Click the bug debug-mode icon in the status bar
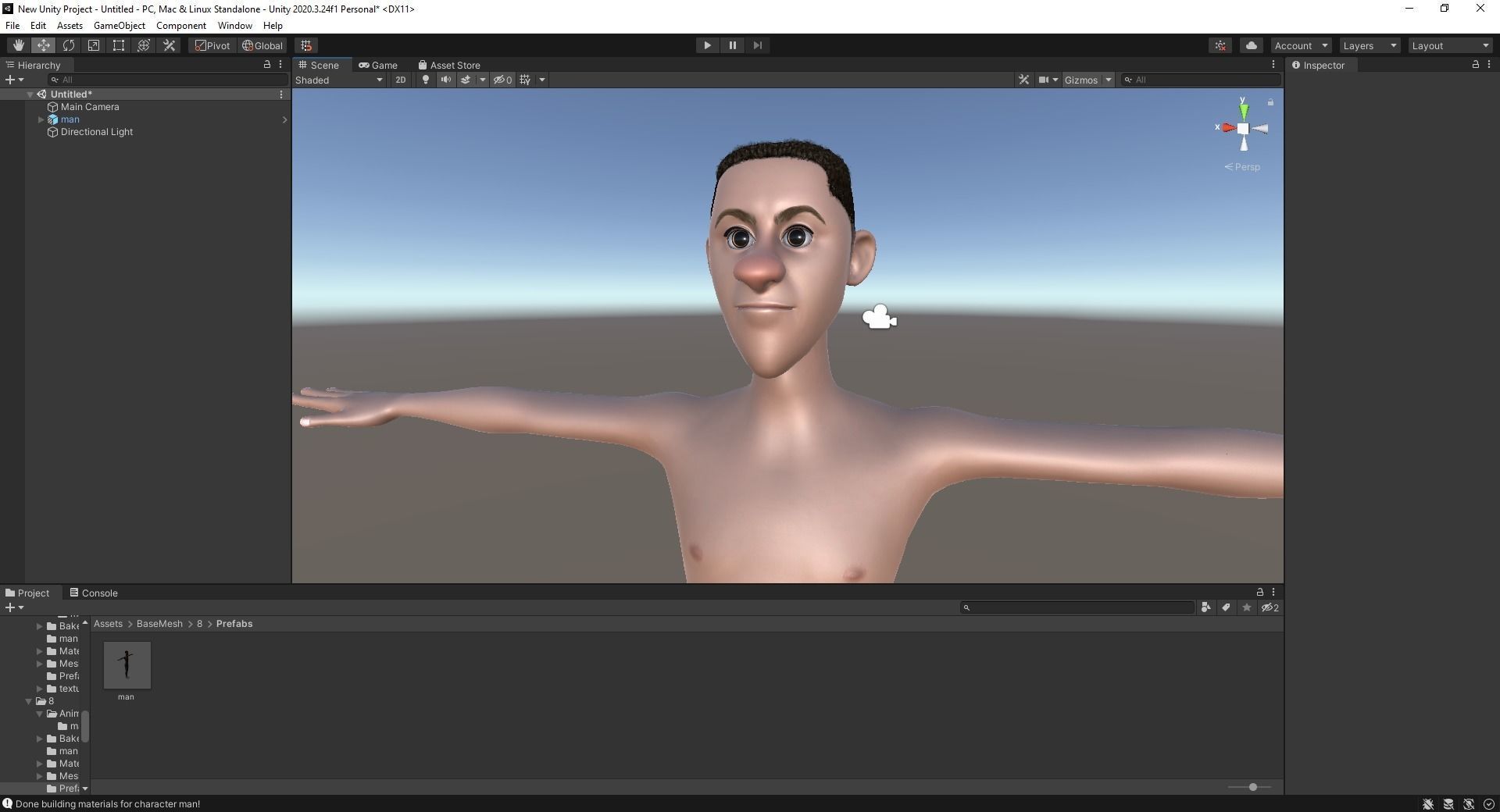This screenshot has width=1500, height=812. (x=1427, y=804)
